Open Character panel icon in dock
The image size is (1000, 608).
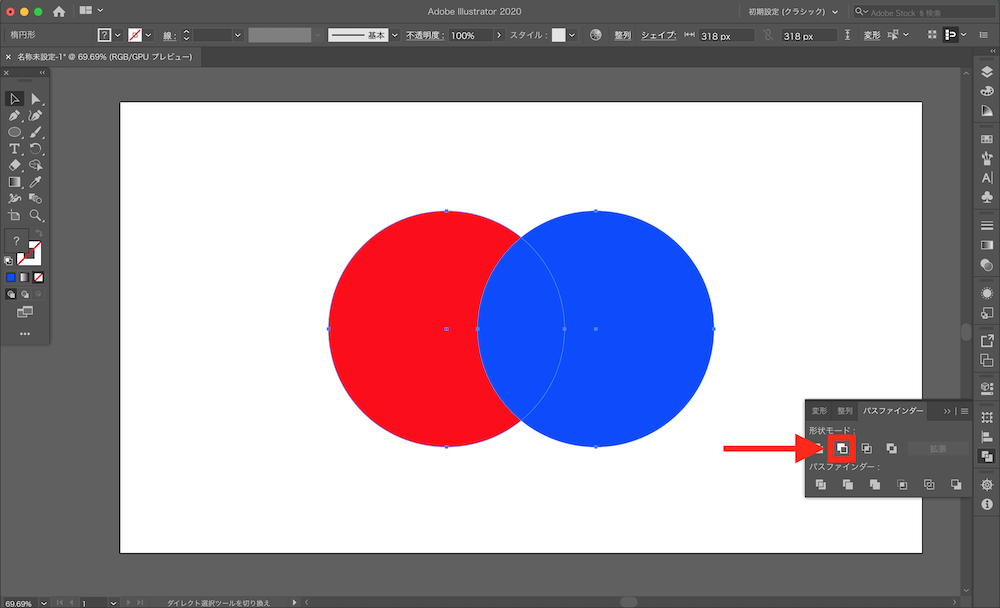click(x=987, y=178)
